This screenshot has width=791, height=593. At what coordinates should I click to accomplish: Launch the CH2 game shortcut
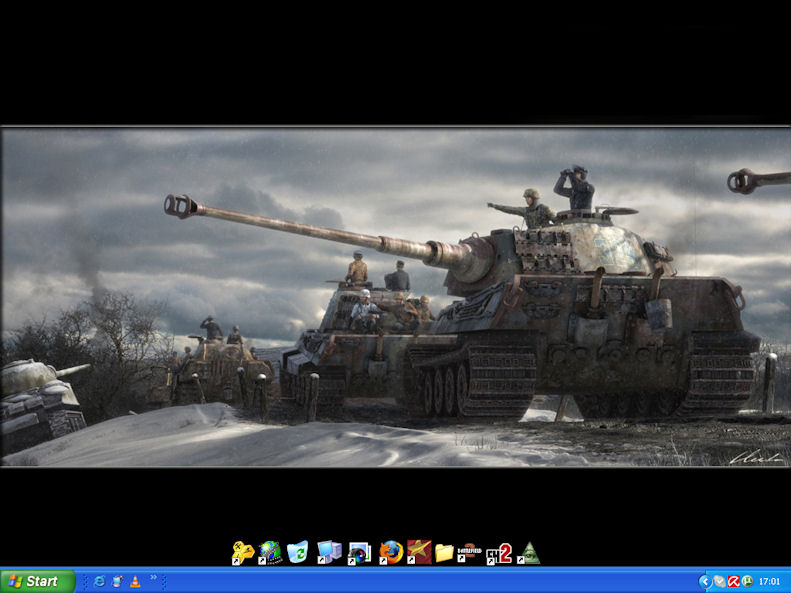coord(499,554)
